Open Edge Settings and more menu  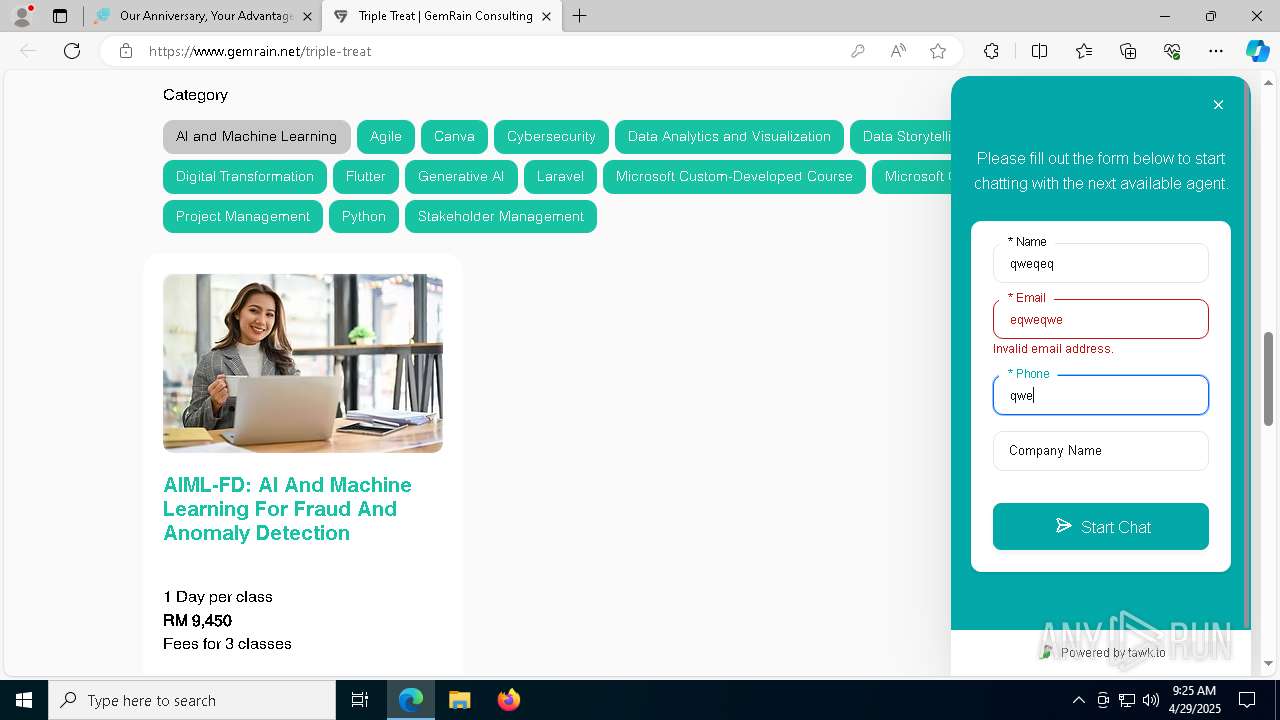[x=1216, y=51]
